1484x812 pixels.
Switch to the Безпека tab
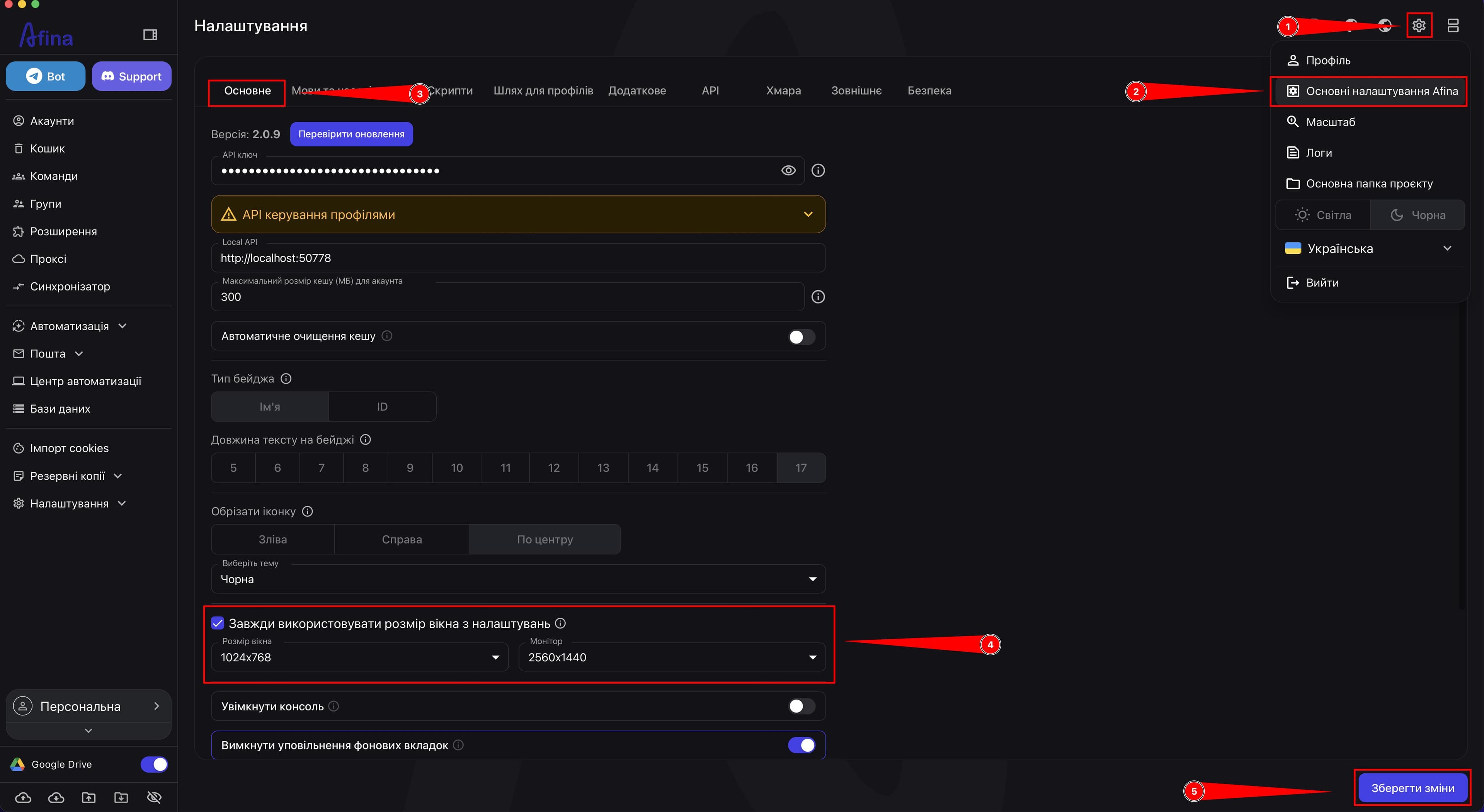point(929,91)
